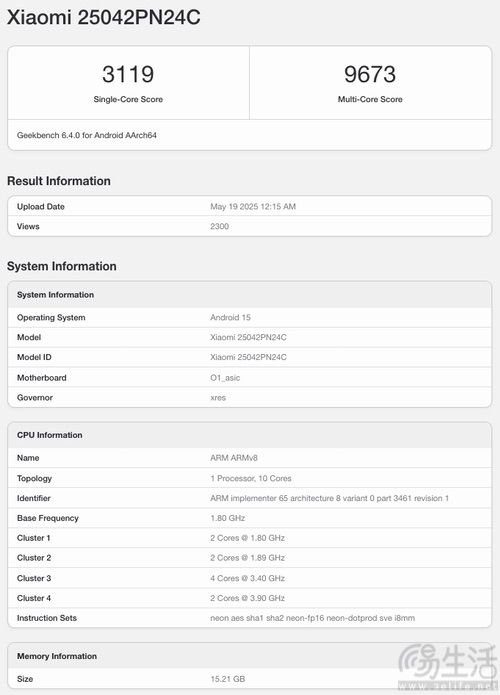Image resolution: width=500 pixels, height=695 pixels.
Task: Click the Motherboard label
Action: pyautogui.click(x=42, y=378)
